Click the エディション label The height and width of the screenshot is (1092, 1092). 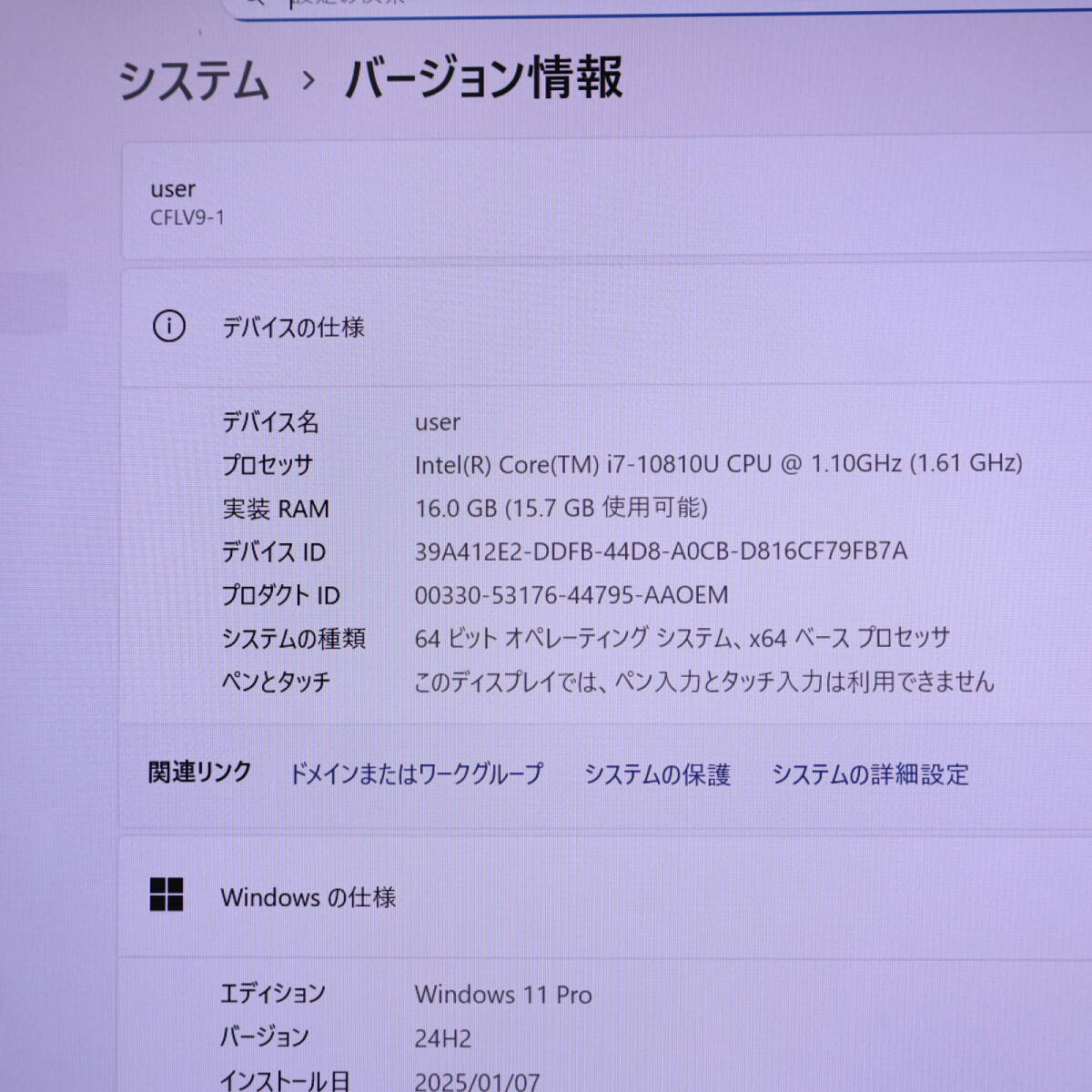coord(273,994)
